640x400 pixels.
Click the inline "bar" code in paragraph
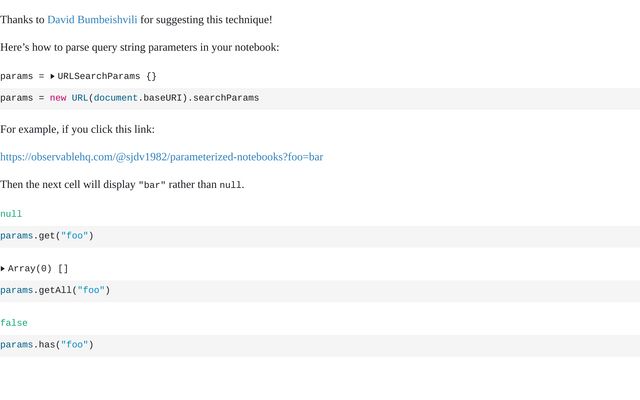click(152, 185)
